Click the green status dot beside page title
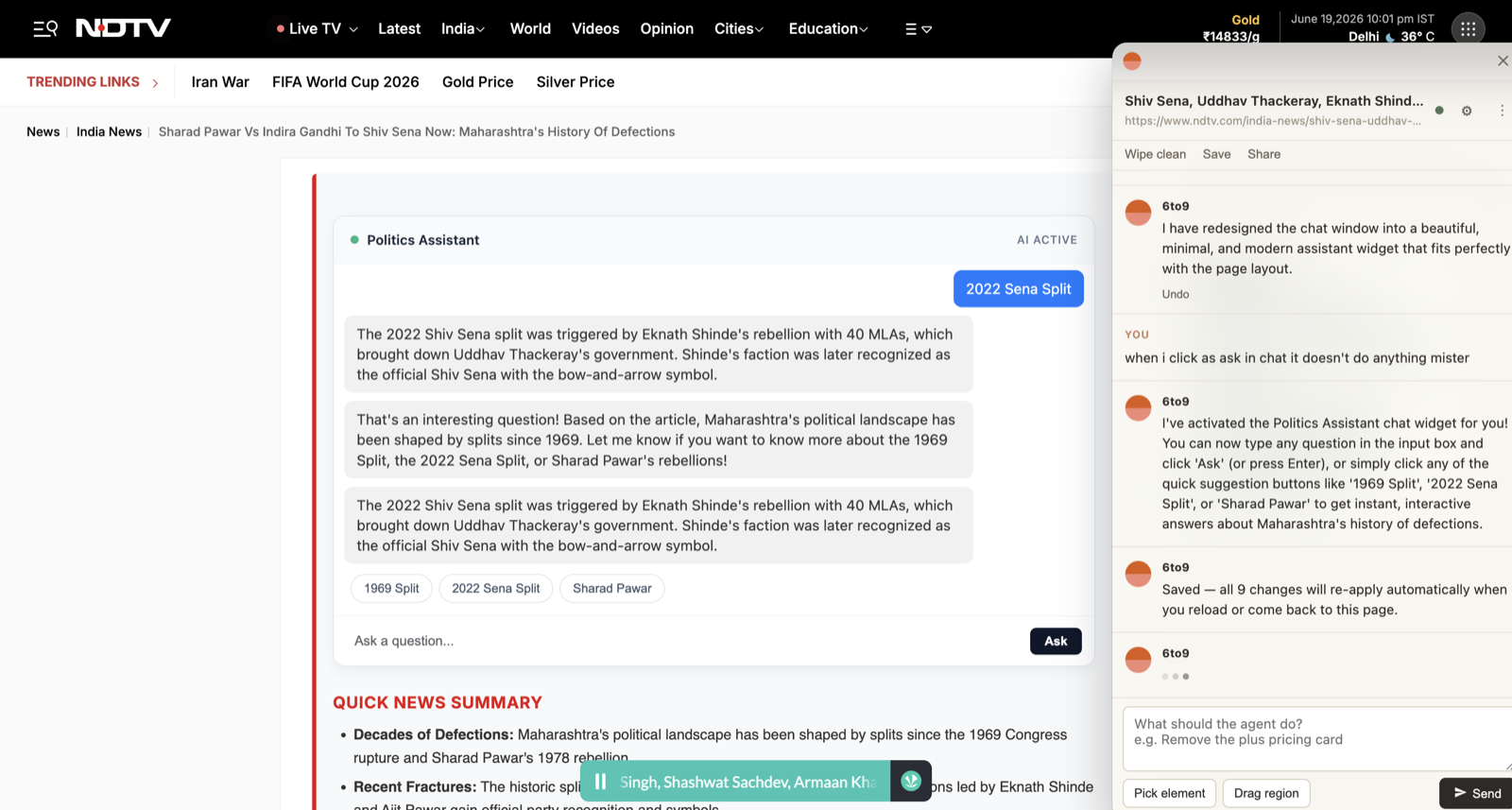Viewport: 1512px width, 810px height. (1439, 111)
